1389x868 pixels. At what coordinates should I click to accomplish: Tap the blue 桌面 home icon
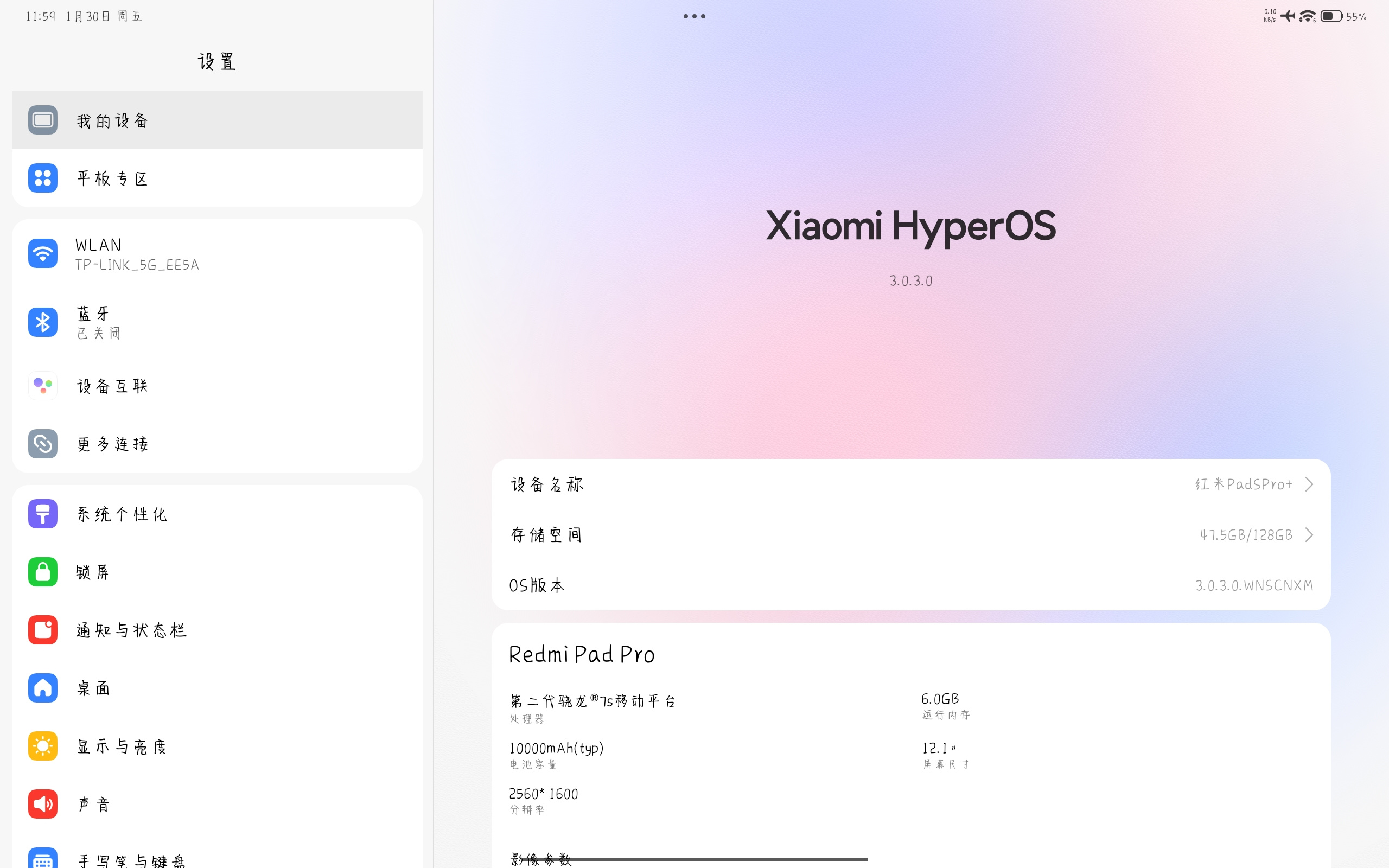(x=42, y=688)
